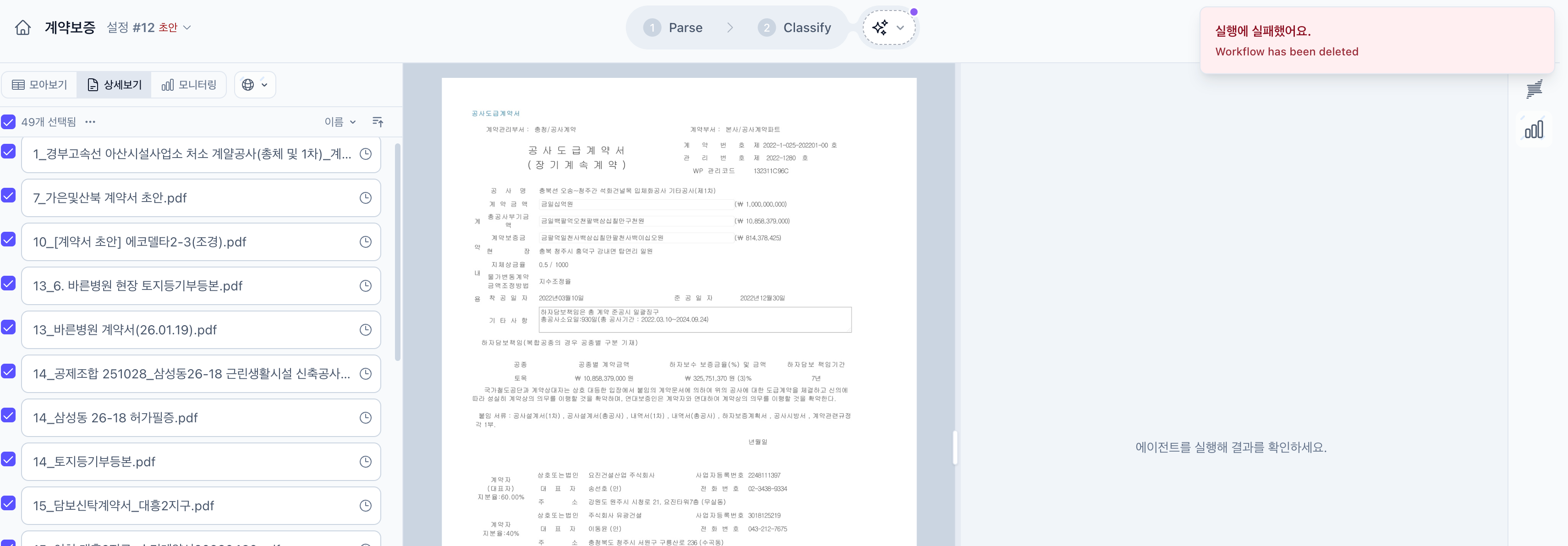The width and height of the screenshot is (1568, 546).
Task: Uncheck the 7_가은및산북 계약서 초안.pdf checkbox
Action: click(8, 196)
